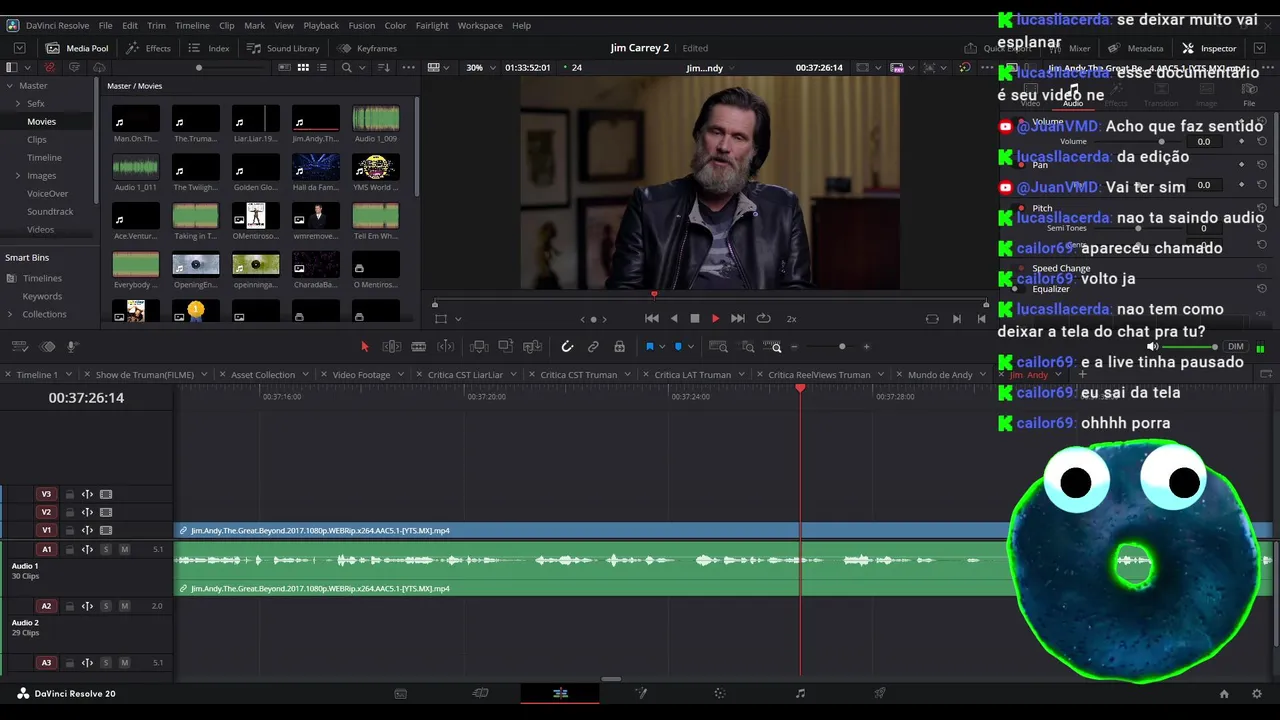Viewport: 1280px width, 720px height.
Task: Expand the Master bin tree
Action: 8,85
